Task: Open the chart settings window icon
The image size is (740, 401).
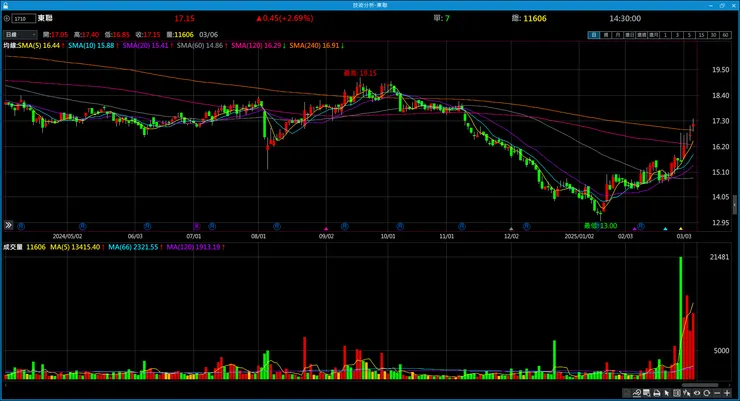Action: pos(647,393)
